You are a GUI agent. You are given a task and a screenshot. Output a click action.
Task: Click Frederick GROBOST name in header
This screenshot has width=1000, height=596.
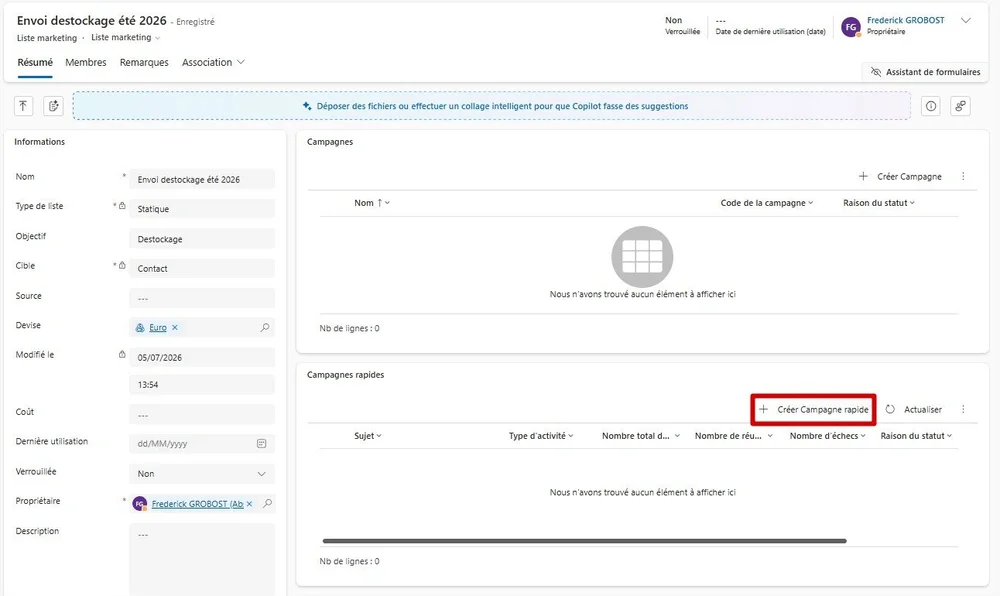click(906, 20)
